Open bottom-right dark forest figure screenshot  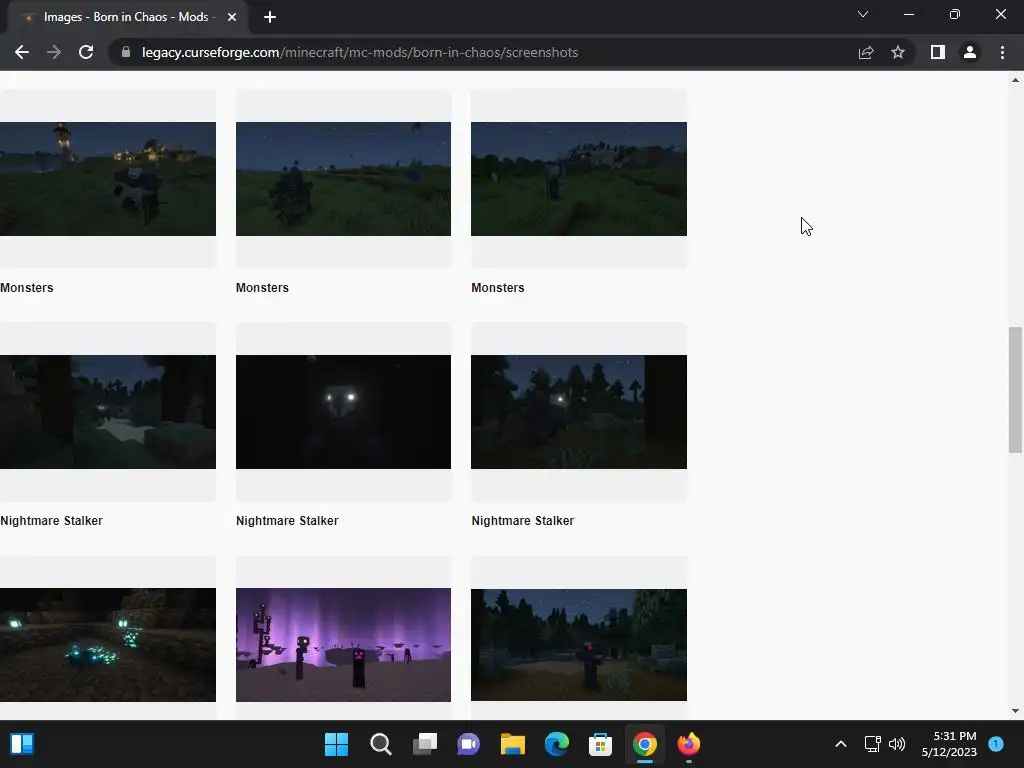pyautogui.click(x=579, y=645)
